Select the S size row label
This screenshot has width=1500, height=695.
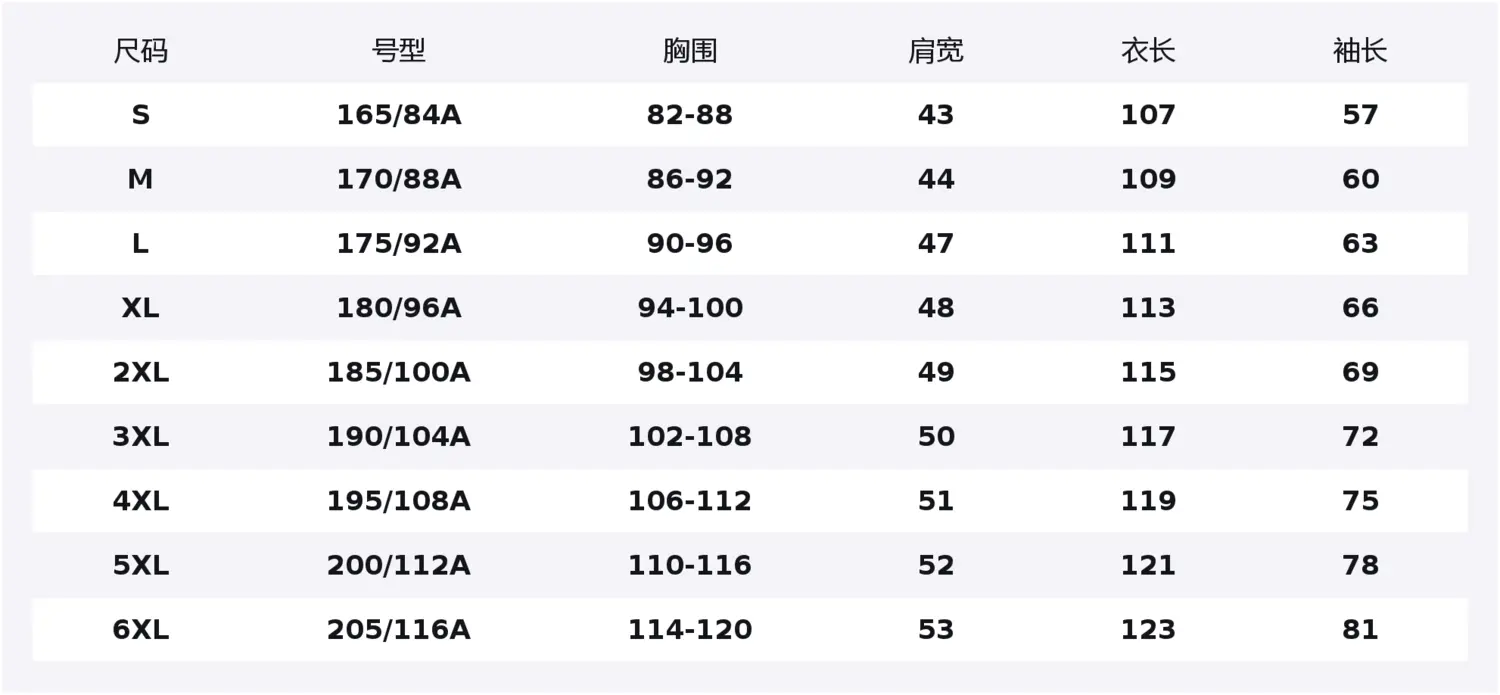pyautogui.click(x=140, y=115)
